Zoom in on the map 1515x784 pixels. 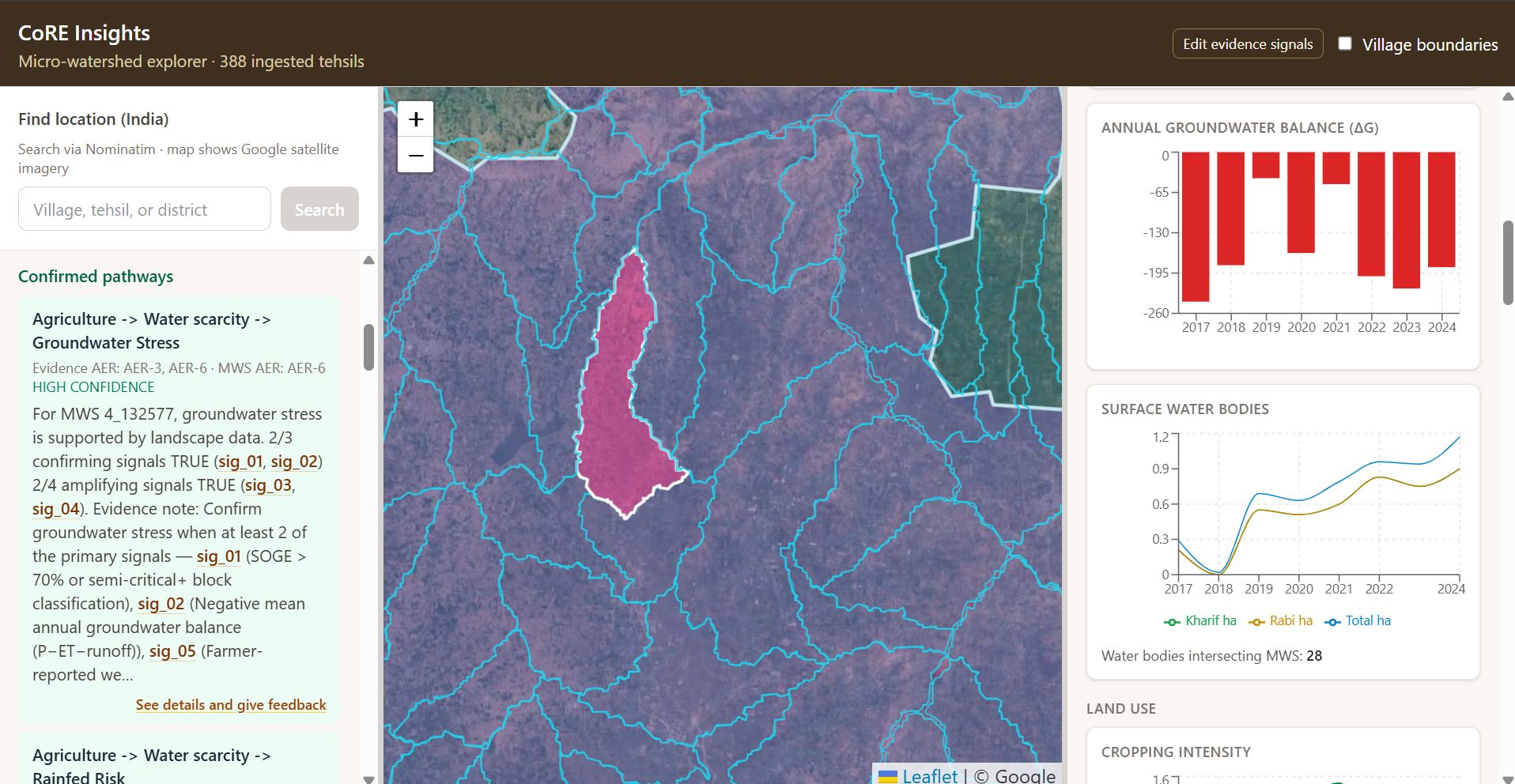tap(416, 119)
